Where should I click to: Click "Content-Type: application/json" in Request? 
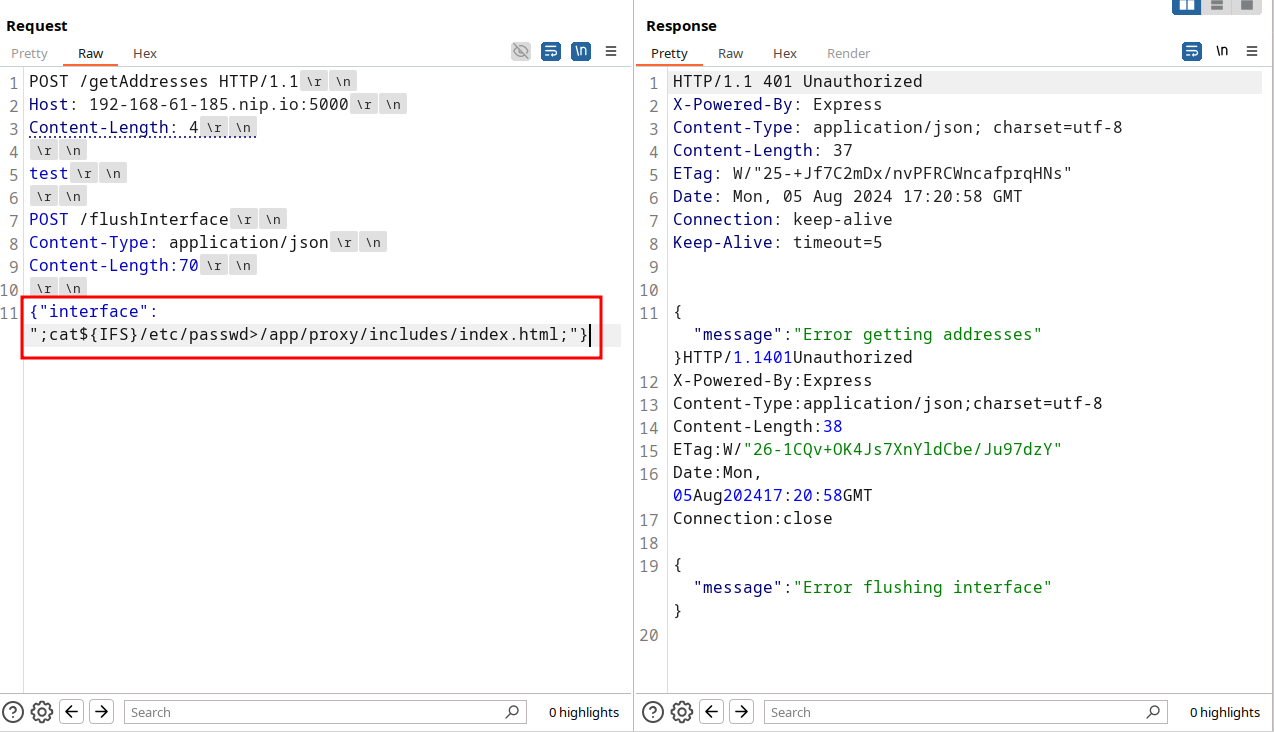179,242
